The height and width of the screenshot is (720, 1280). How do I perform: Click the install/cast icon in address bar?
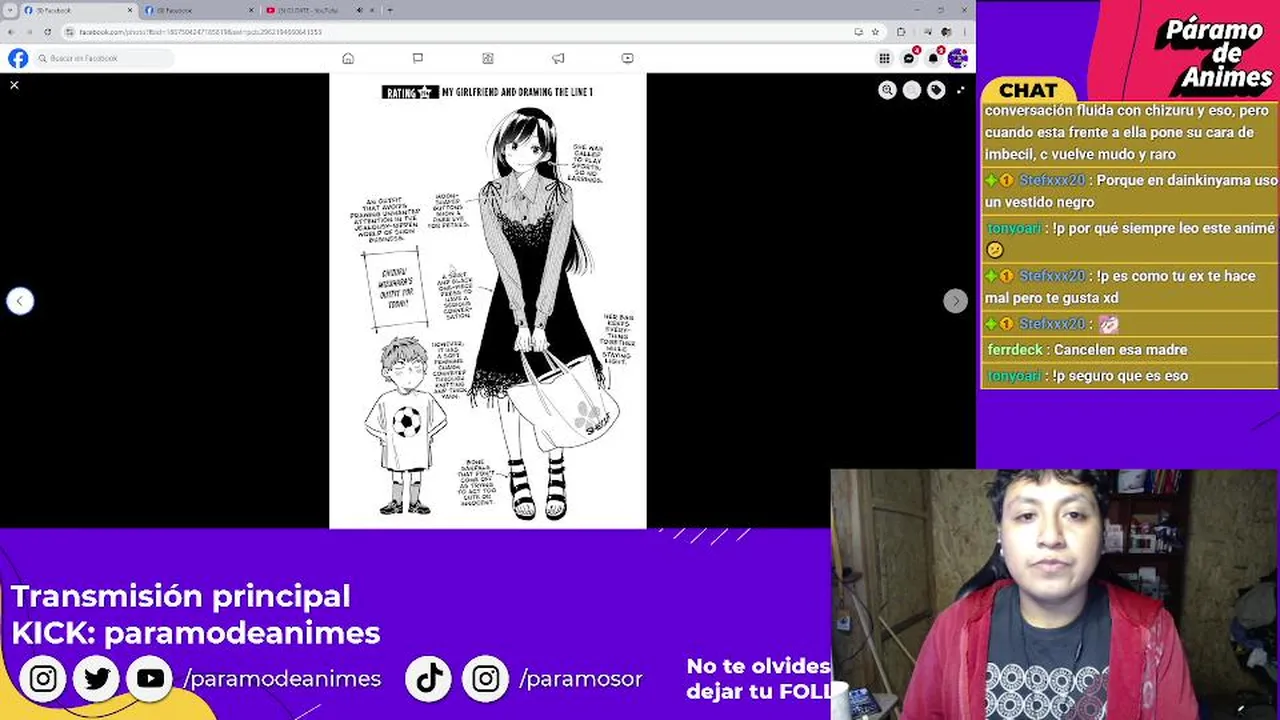click(858, 32)
